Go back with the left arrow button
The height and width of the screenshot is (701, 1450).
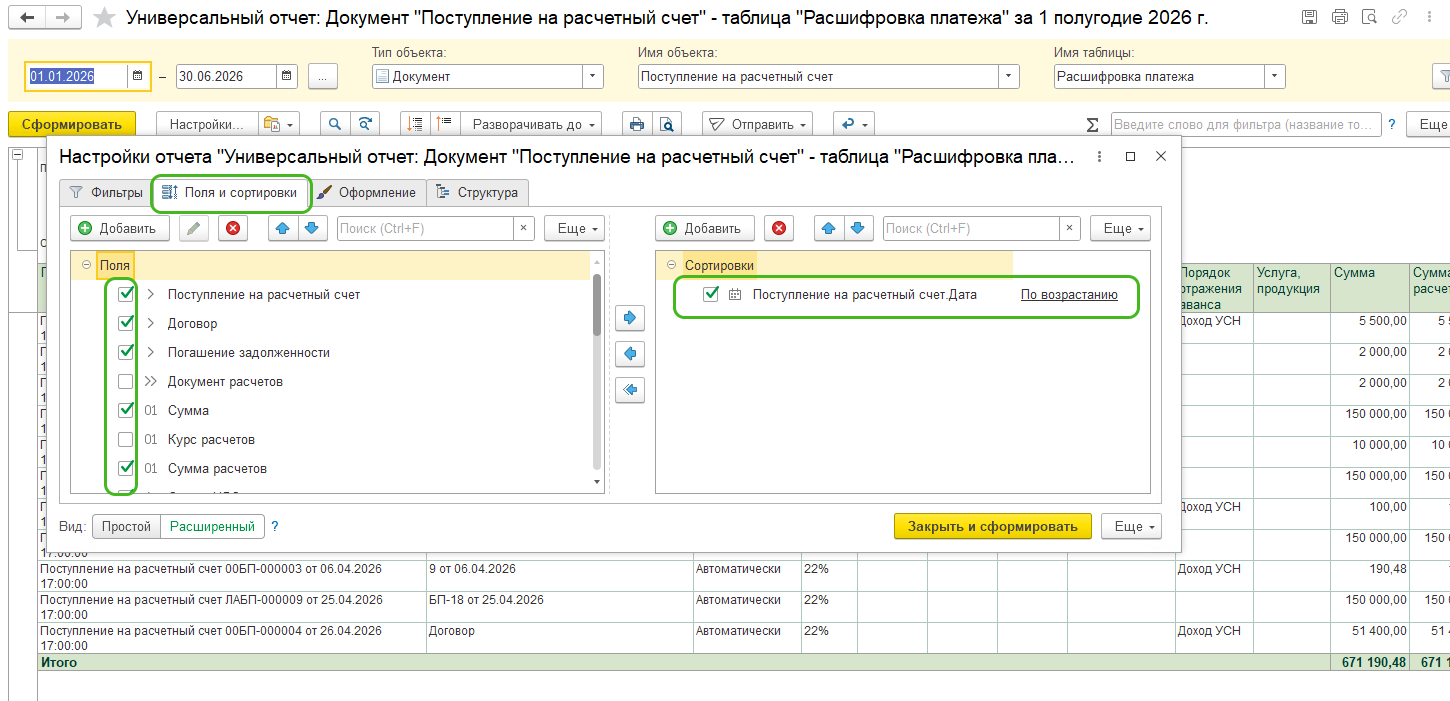[x=27, y=18]
